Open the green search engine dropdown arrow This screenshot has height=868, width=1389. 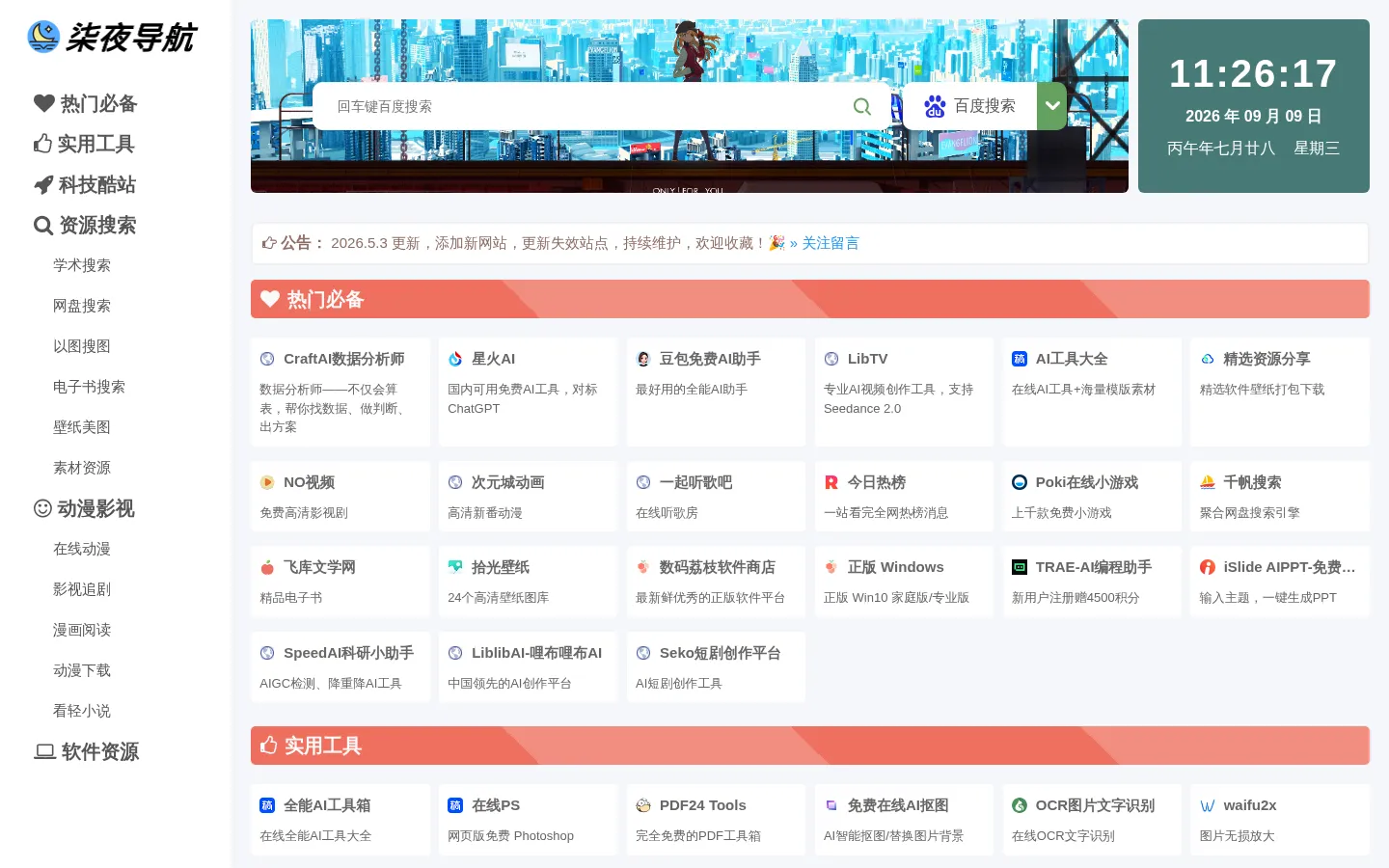pyautogui.click(x=1052, y=106)
